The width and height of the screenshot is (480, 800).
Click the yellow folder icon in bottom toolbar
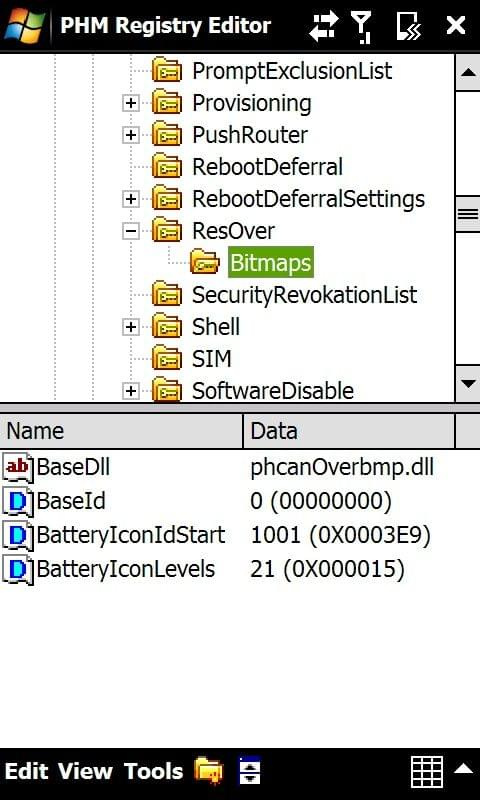pos(209,771)
